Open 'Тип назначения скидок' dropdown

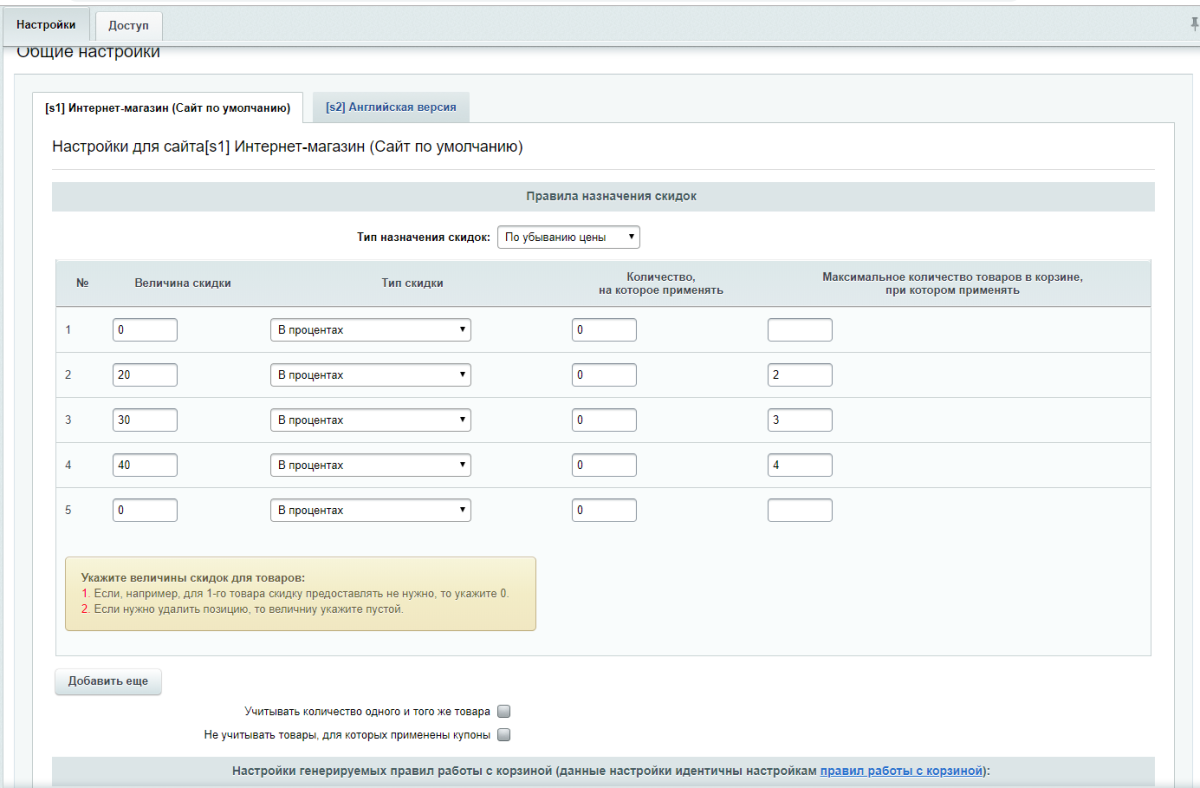pyautogui.click(x=568, y=238)
